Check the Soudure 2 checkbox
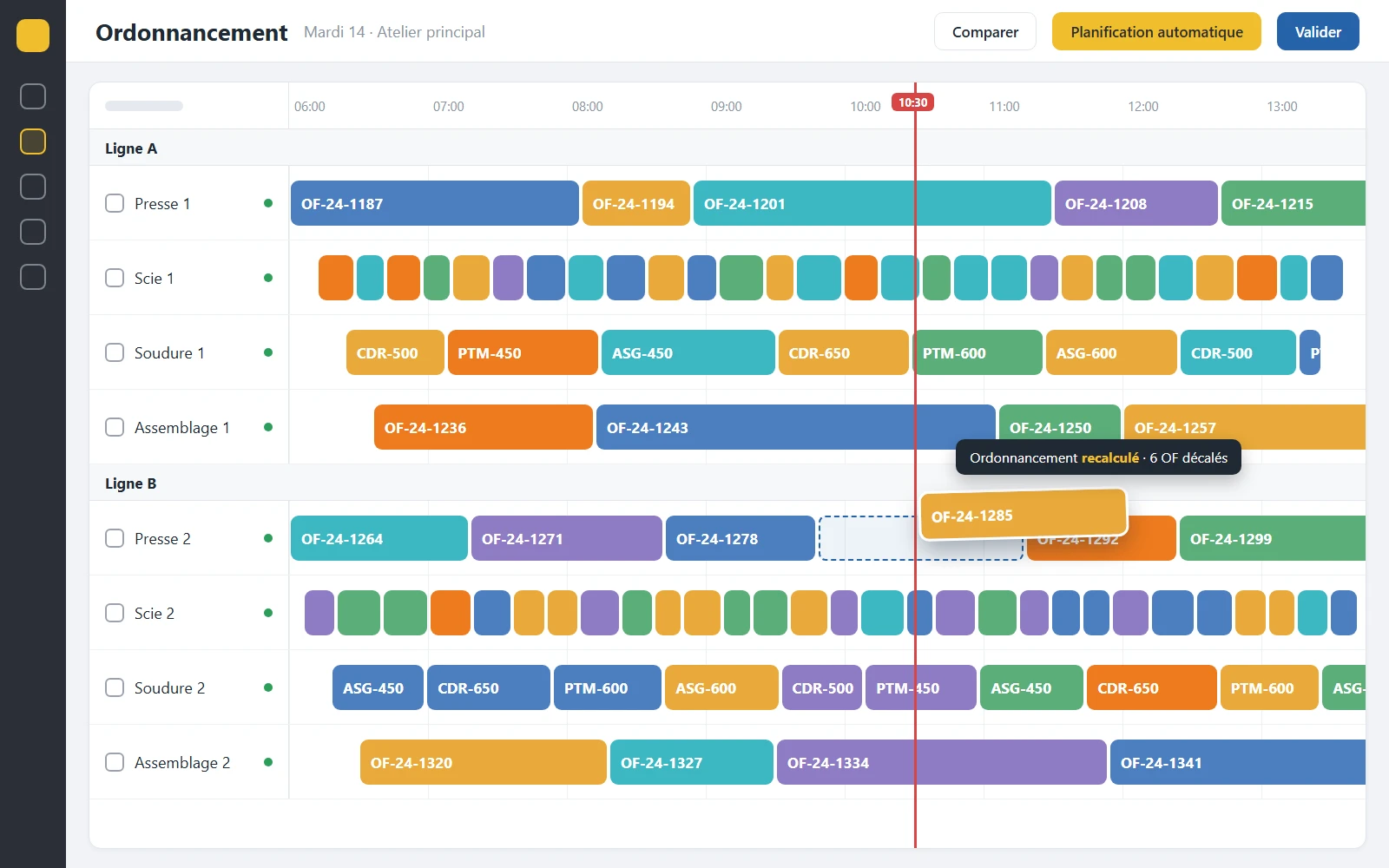The height and width of the screenshot is (868, 1389). point(115,687)
